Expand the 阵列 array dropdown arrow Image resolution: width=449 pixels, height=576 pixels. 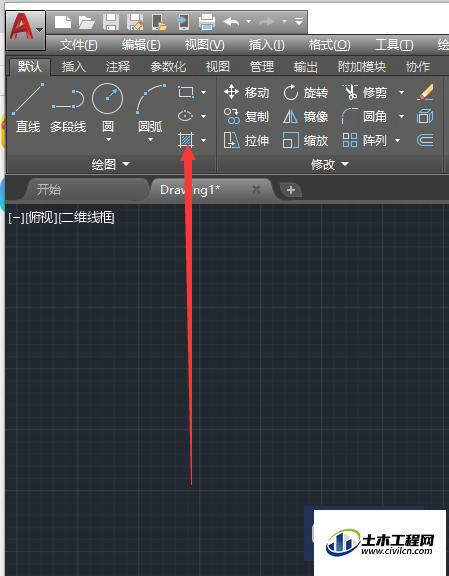pyautogui.click(x=398, y=140)
